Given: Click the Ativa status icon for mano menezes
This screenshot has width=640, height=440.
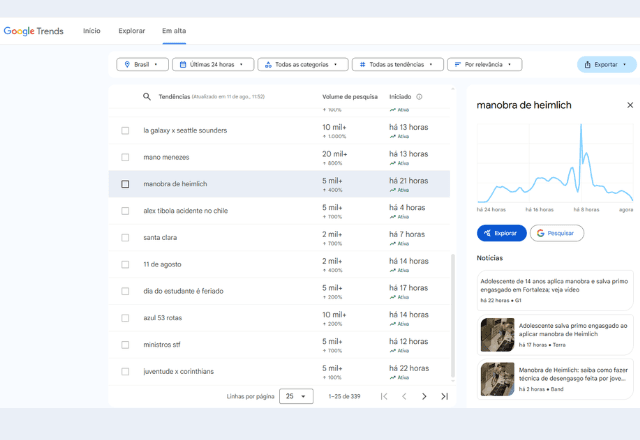Looking at the screenshot, I should (393, 163).
